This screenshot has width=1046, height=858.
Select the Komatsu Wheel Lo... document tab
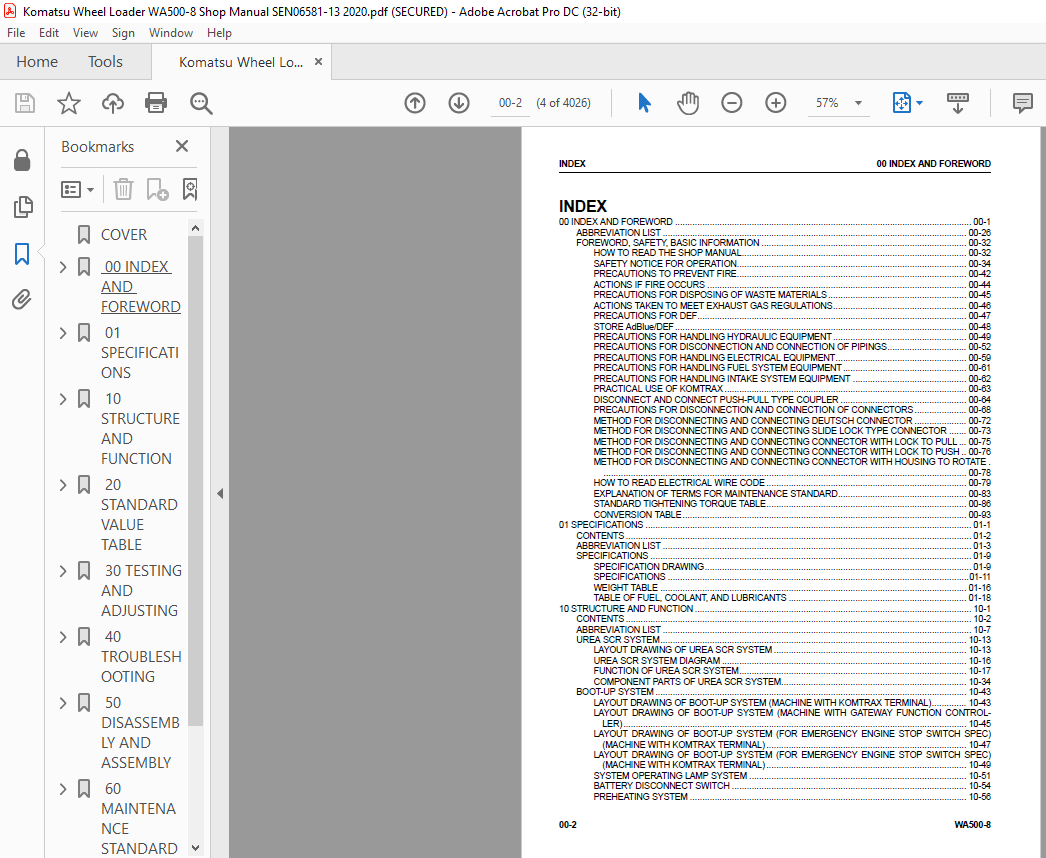[241, 62]
